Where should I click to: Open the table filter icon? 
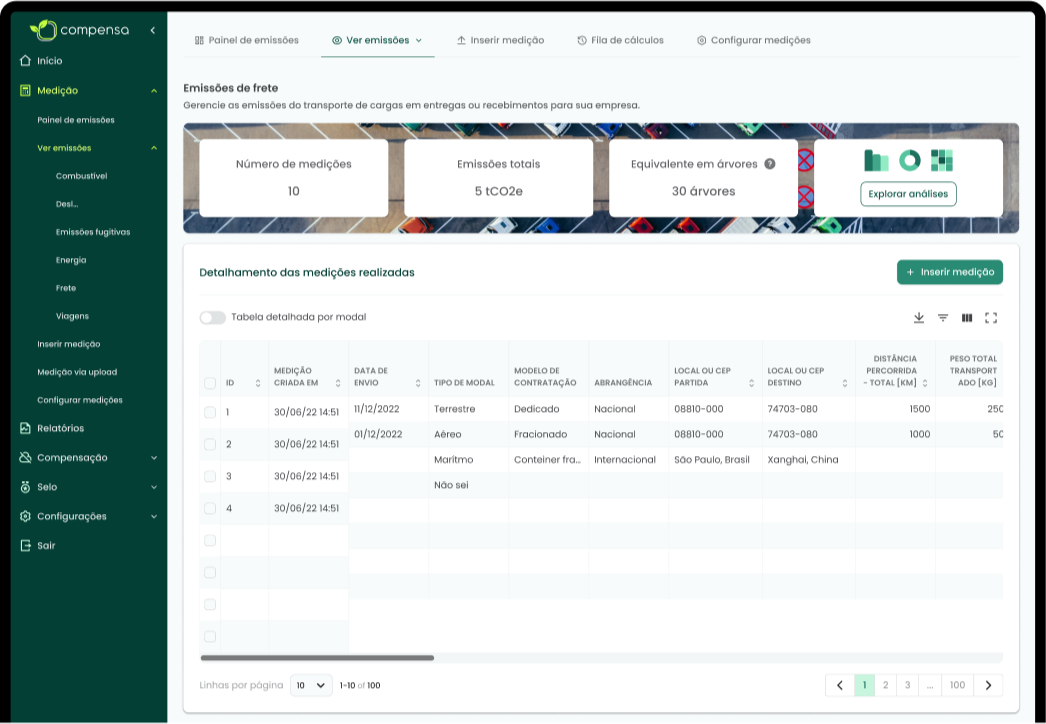(x=943, y=318)
